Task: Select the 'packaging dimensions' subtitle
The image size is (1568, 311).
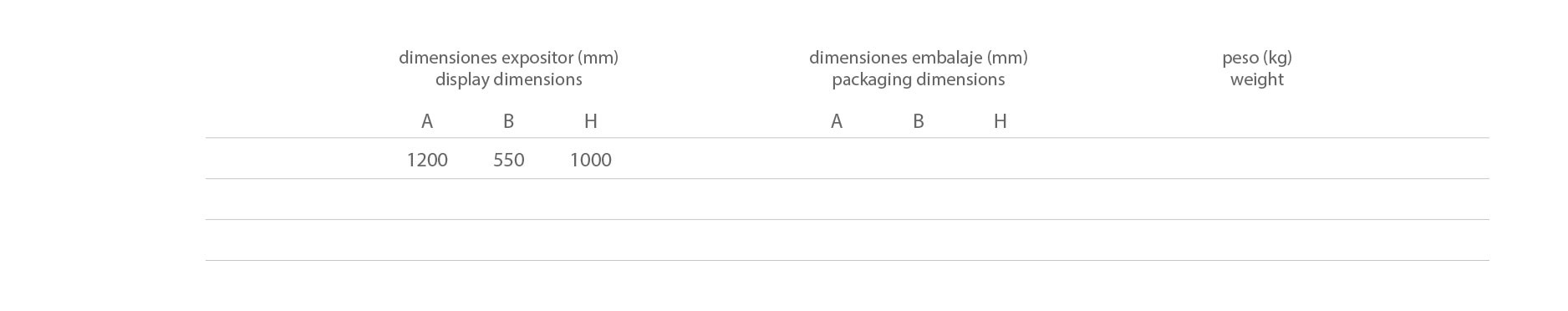Action: pyautogui.click(x=918, y=79)
